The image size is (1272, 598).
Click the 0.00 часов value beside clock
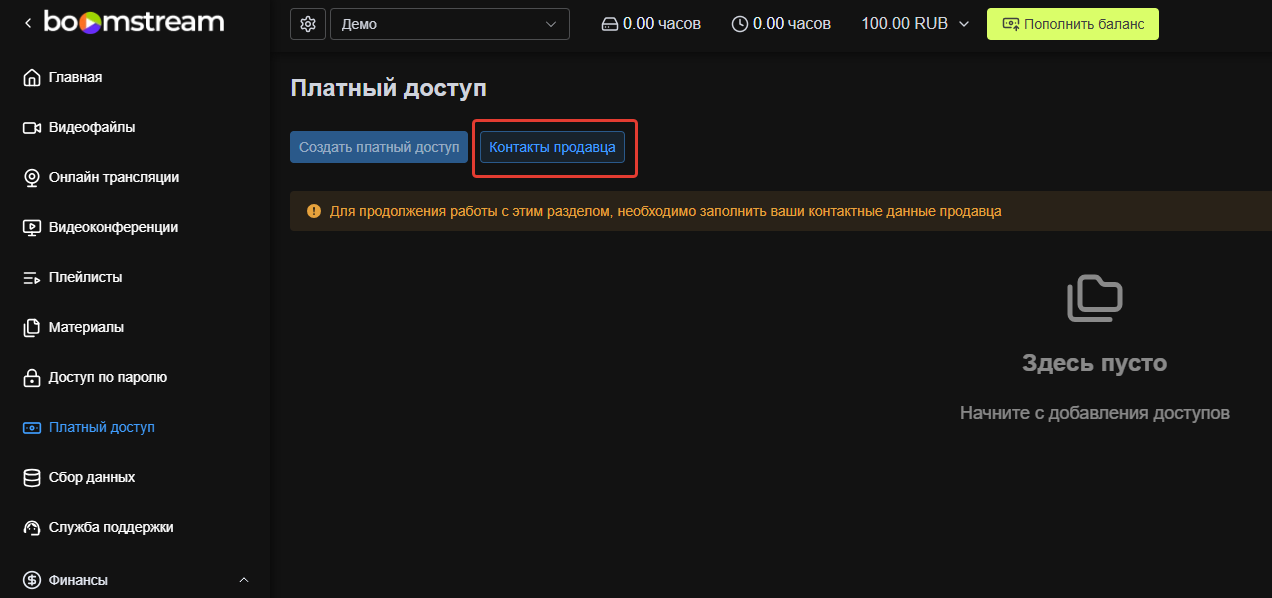click(x=792, y=23)
